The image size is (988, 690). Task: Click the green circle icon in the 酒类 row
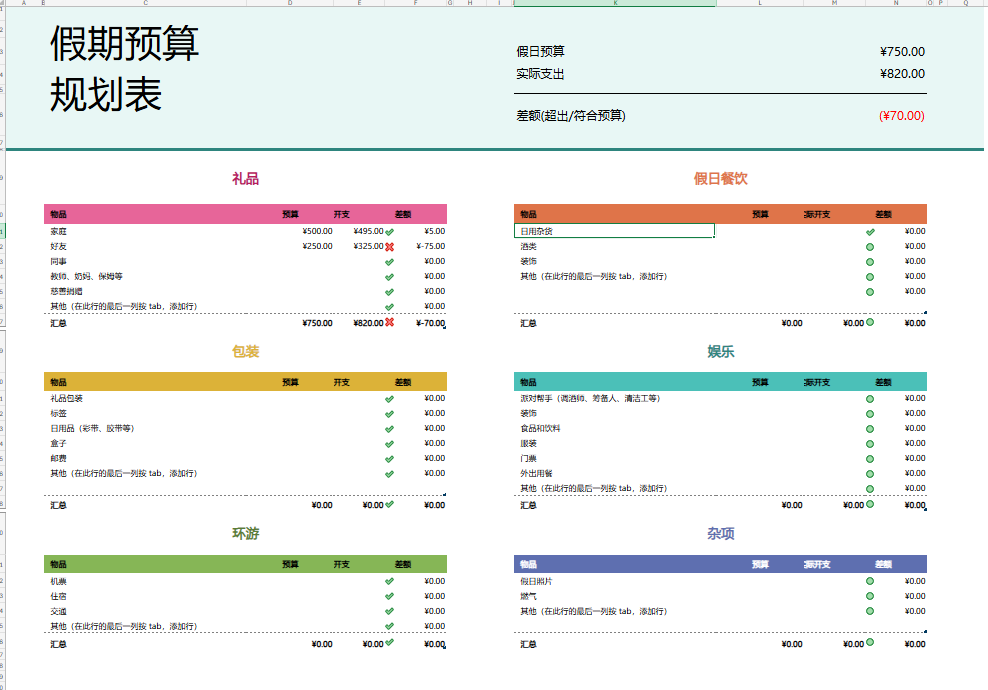pyautogui.click(x=870, y=247)
